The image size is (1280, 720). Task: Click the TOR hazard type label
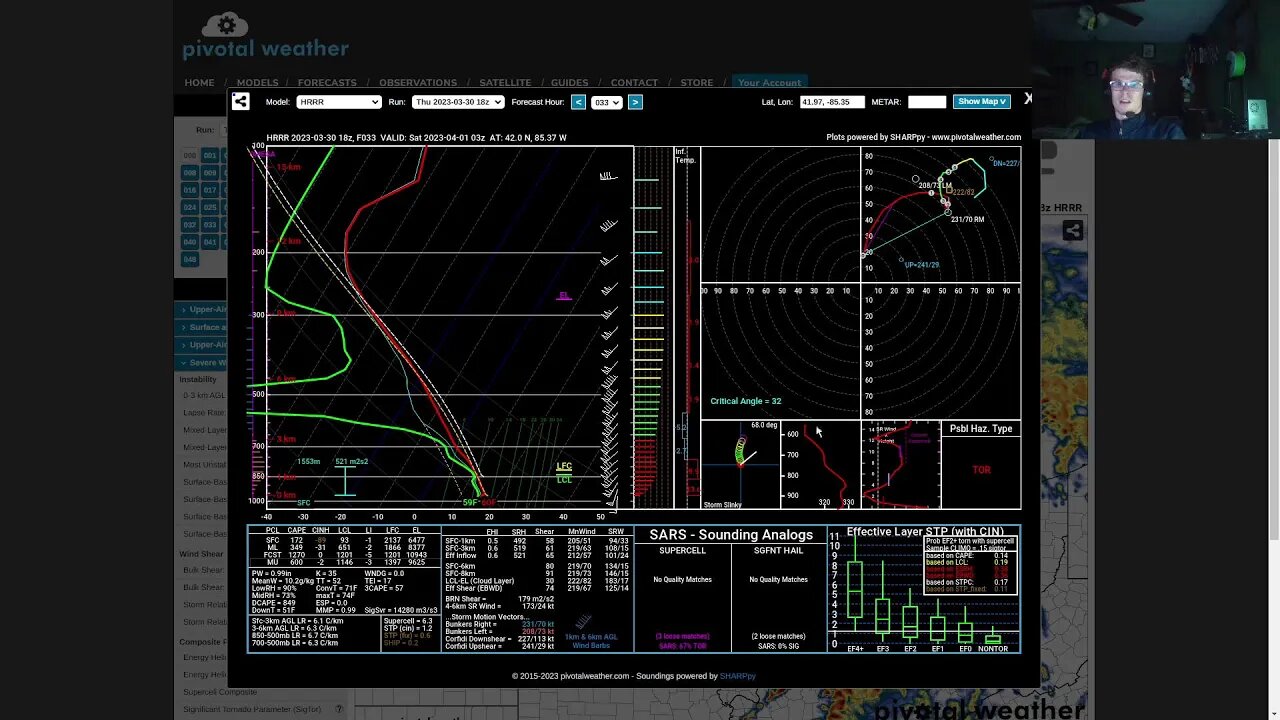981,470
